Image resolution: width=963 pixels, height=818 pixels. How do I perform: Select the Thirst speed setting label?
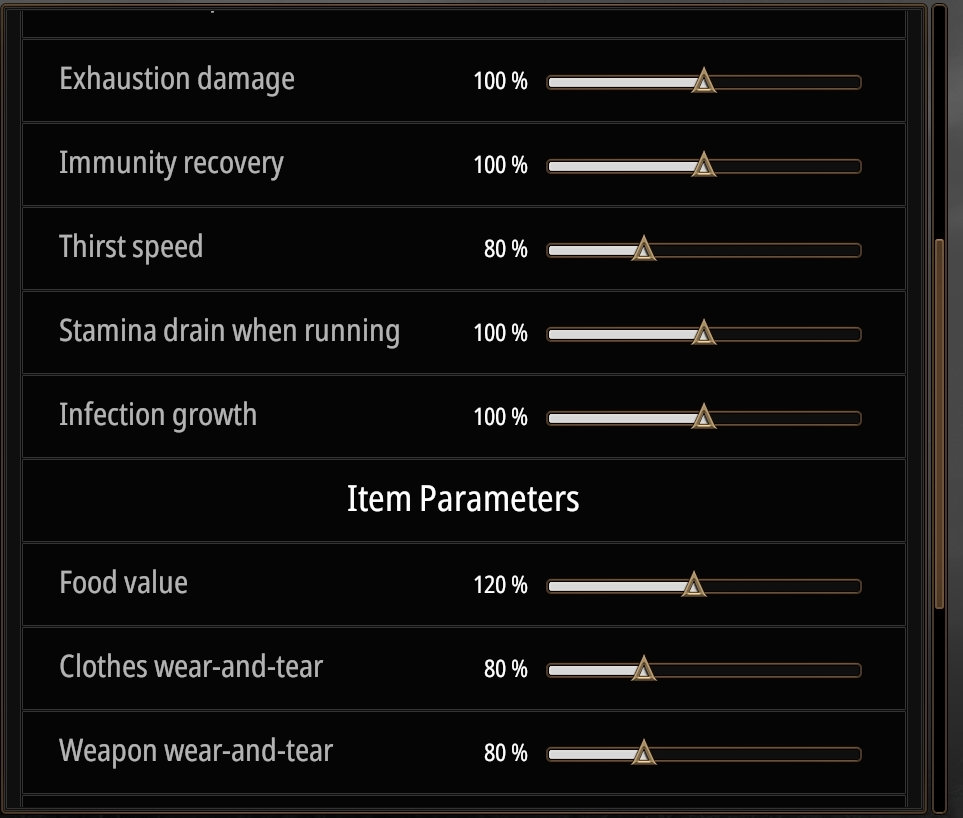coord(131,247)
